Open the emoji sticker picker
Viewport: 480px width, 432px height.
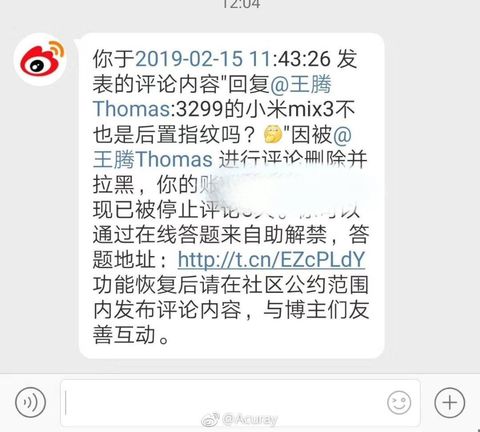399,402
